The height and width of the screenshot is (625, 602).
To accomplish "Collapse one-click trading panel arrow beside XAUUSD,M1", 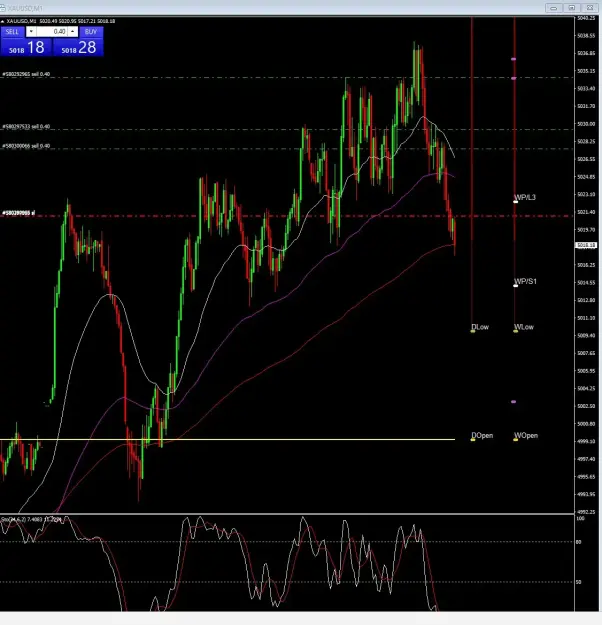I will (2, 21).
